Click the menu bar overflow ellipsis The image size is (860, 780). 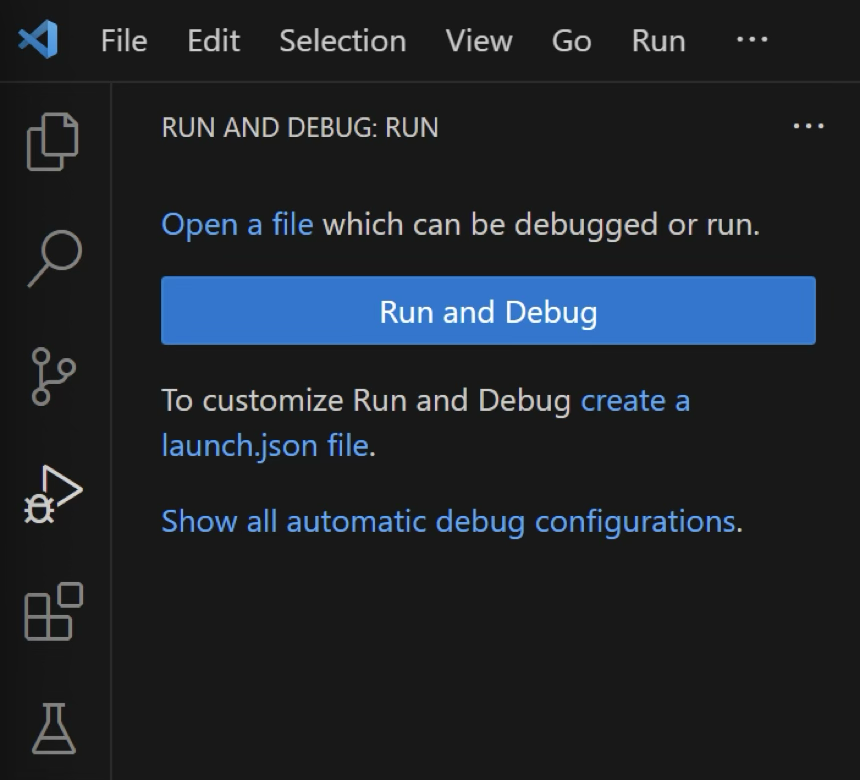(750, 40)
